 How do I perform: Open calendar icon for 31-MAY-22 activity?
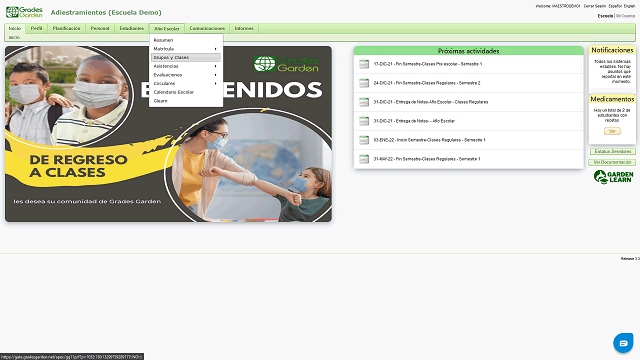click(364, 159)
